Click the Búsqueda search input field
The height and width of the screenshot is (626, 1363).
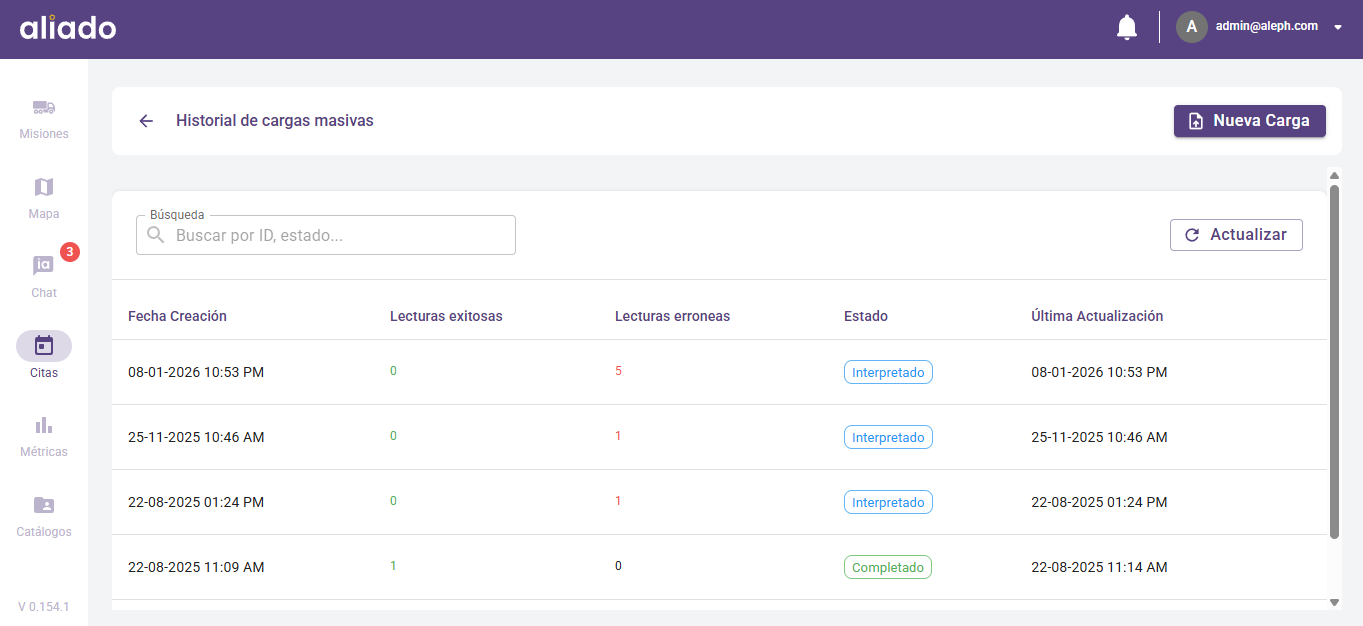pos(340,236)
